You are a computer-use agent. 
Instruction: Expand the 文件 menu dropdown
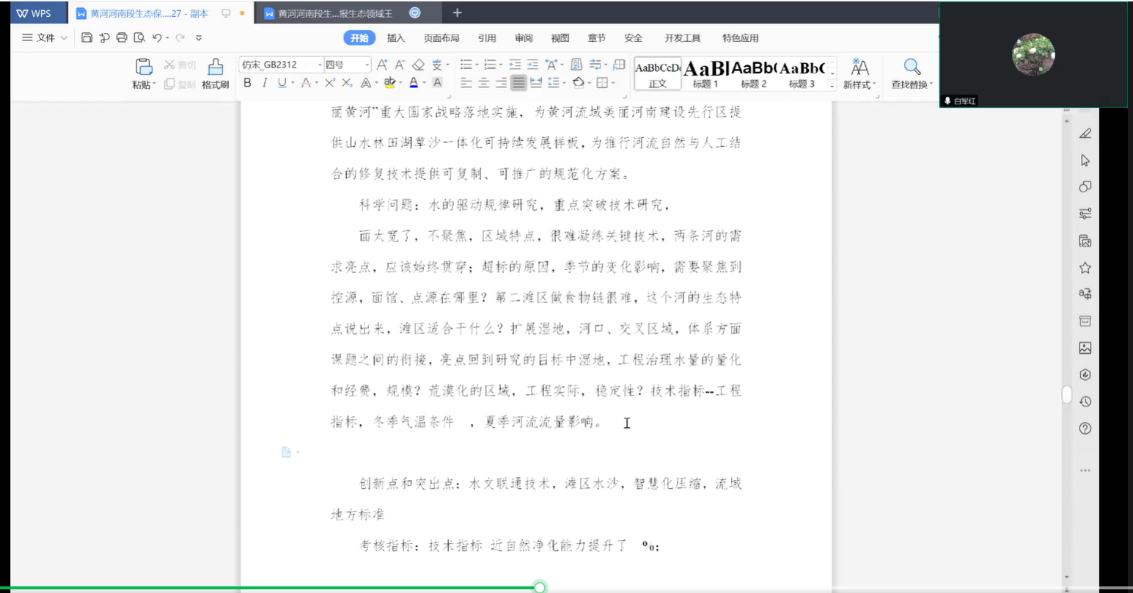(x=45, y=38)
